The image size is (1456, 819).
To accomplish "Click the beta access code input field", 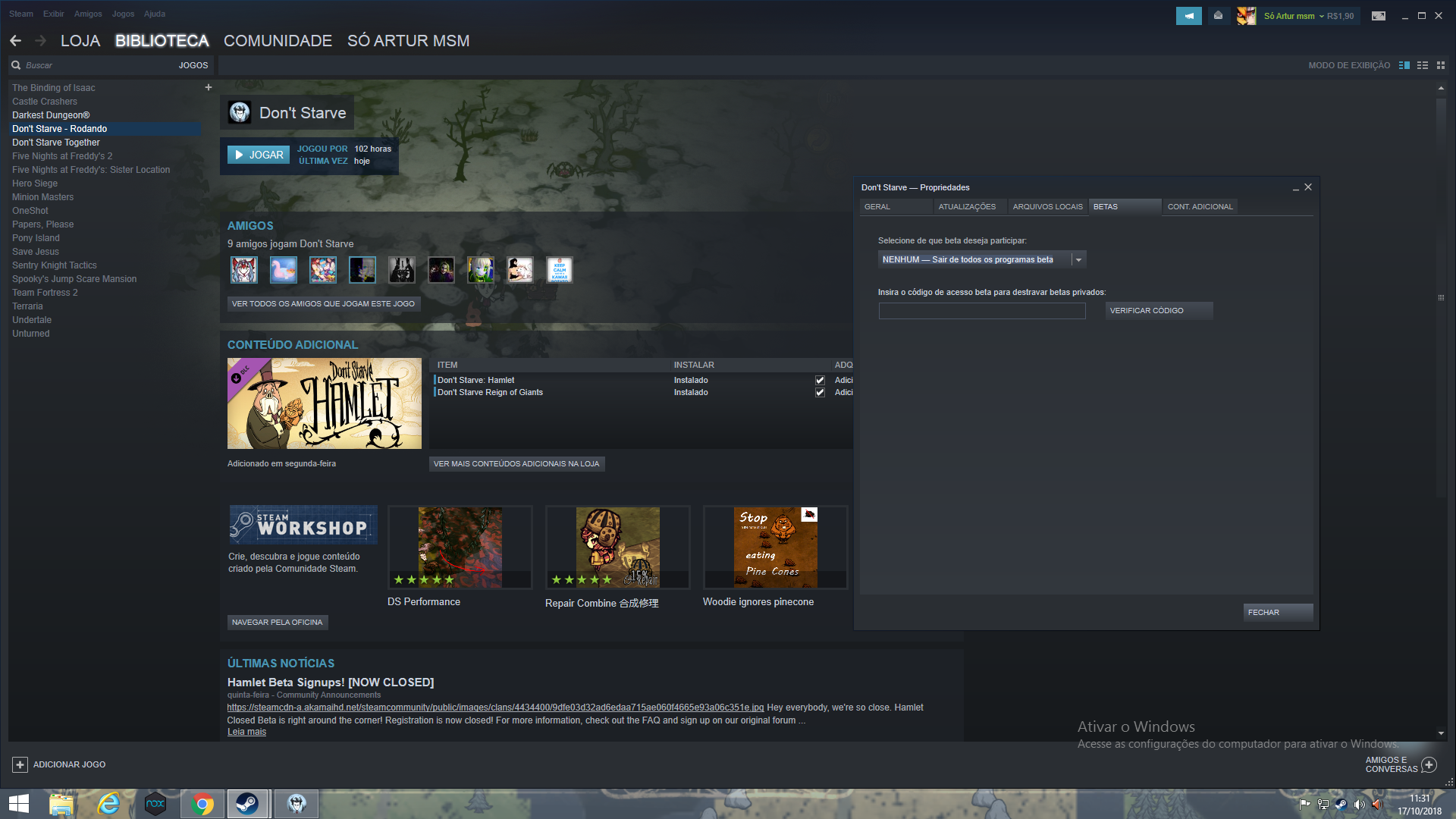I will point(982,311).
